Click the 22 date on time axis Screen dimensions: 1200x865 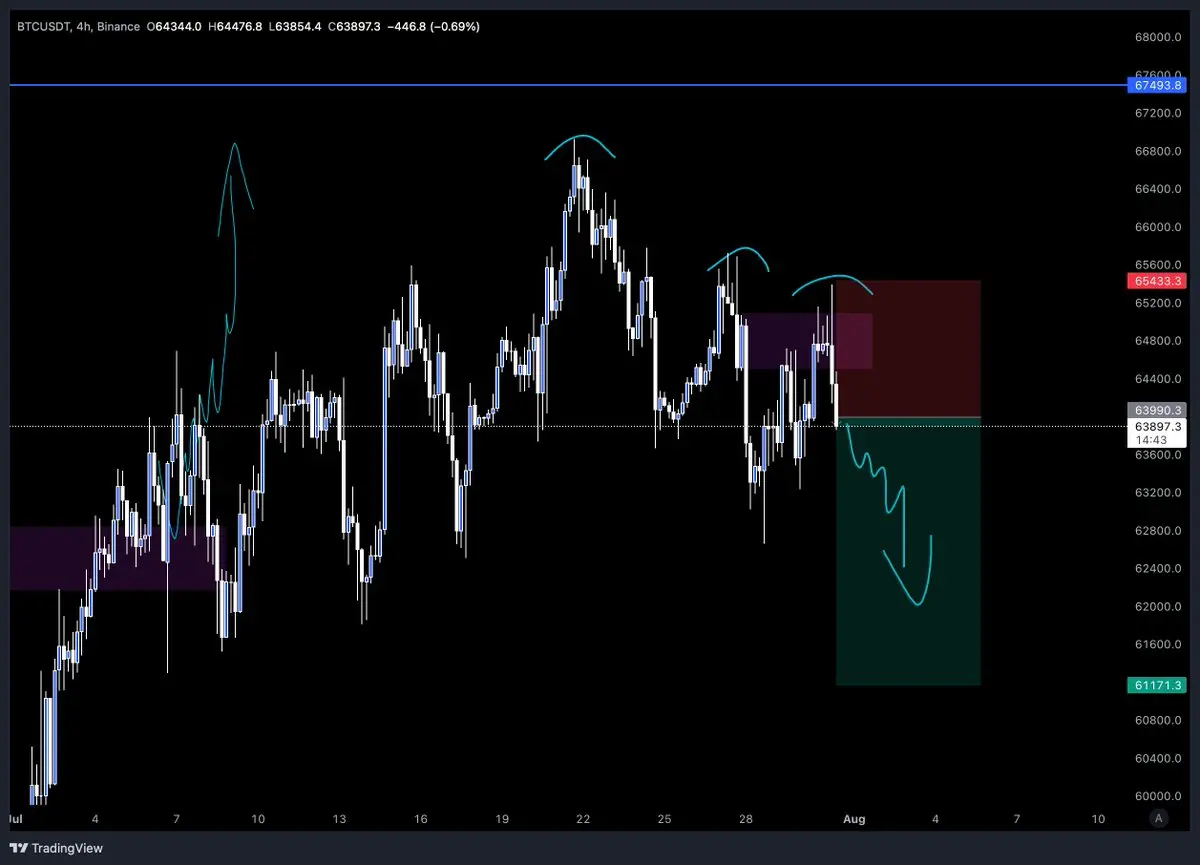pos(583,819)
